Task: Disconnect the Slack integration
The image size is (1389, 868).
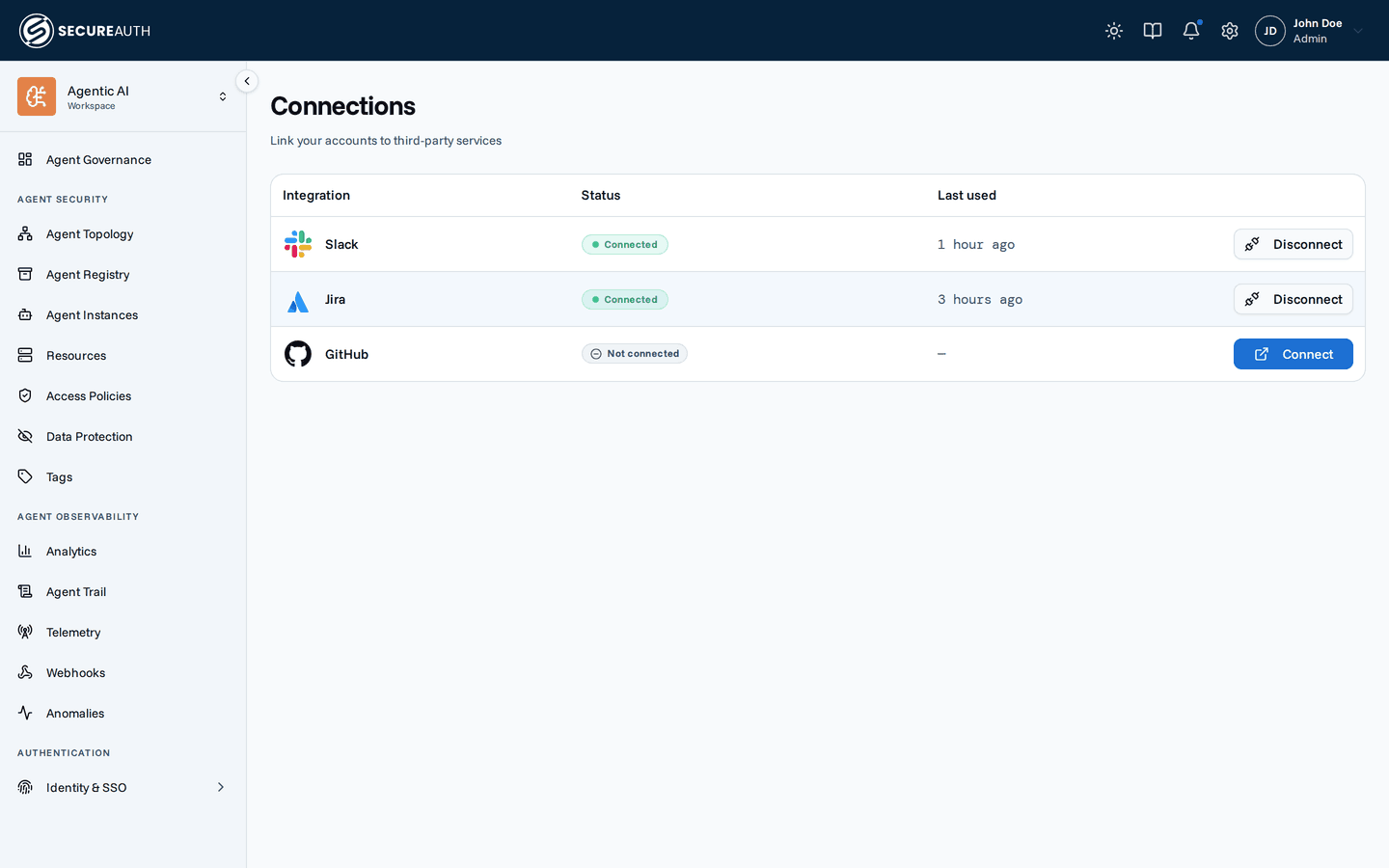Action: point(1293,244)
